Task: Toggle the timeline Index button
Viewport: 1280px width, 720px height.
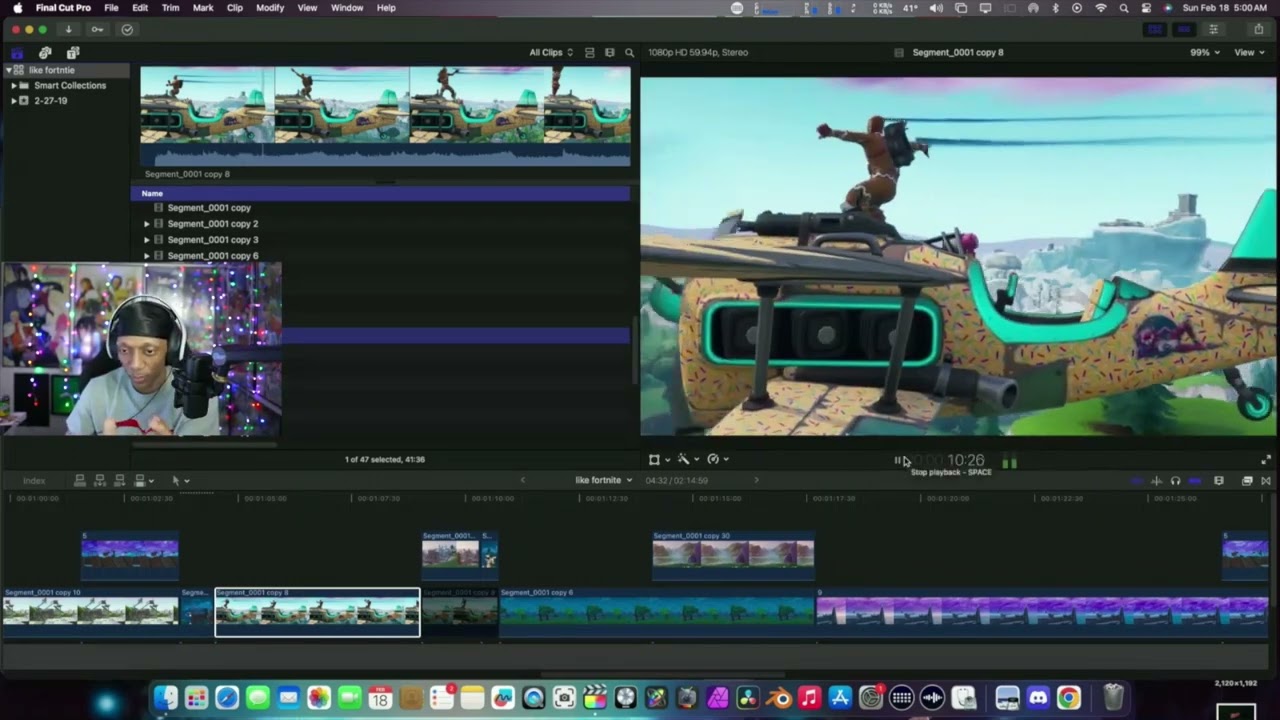Action: click(x=34, y=481)
